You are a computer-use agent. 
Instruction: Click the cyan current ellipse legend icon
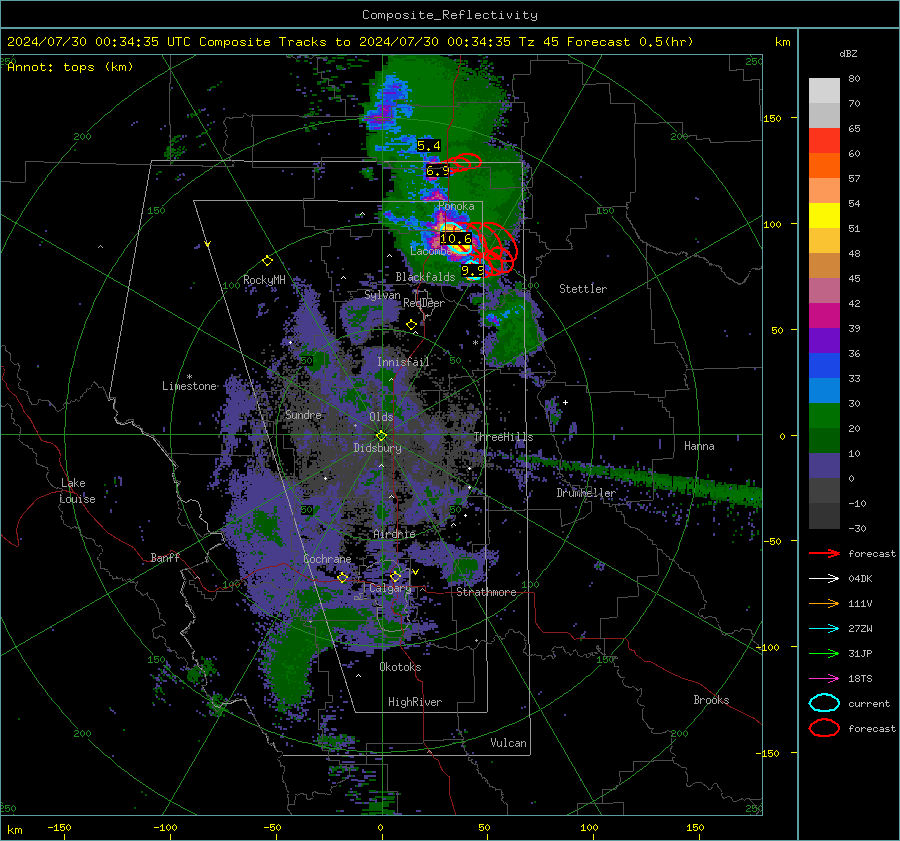click(x=824, y=703)
